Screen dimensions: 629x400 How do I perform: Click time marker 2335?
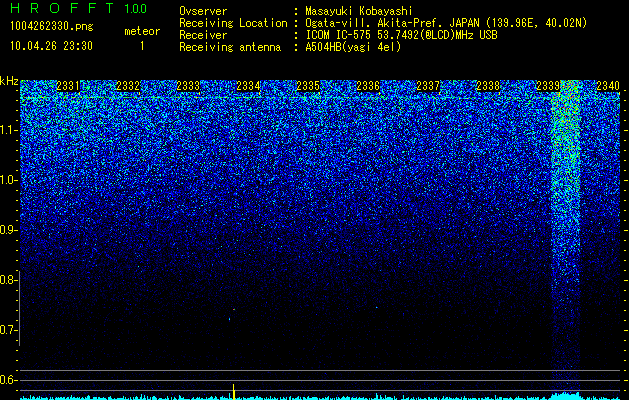click(308, 86)
